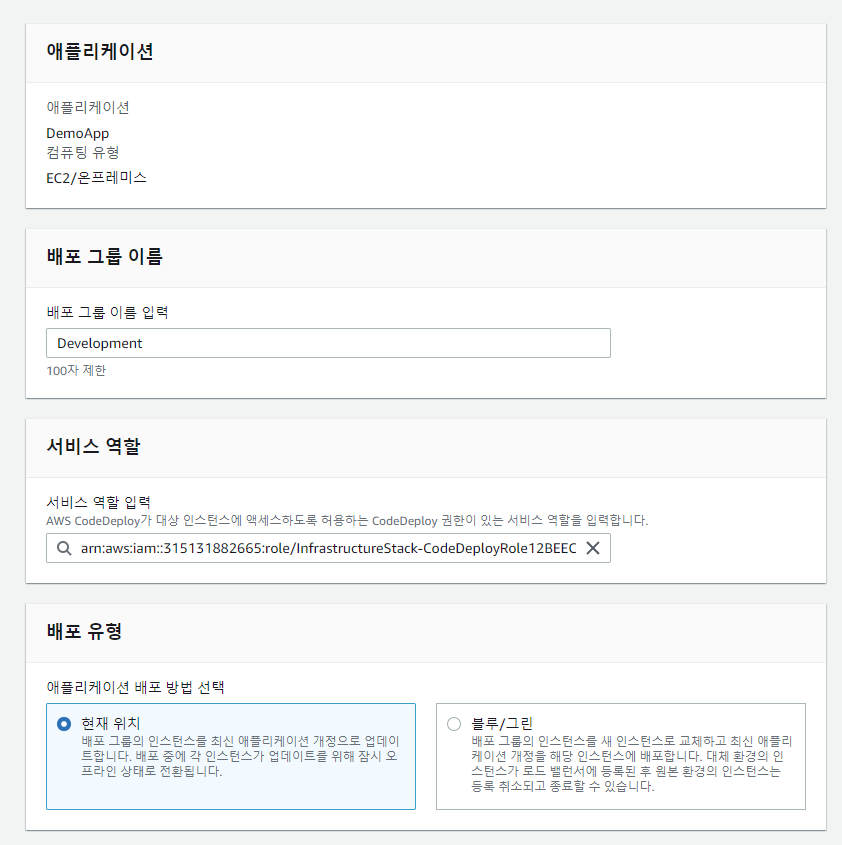
Task: Click the 블루/그린 option description text
Action: 631,764
